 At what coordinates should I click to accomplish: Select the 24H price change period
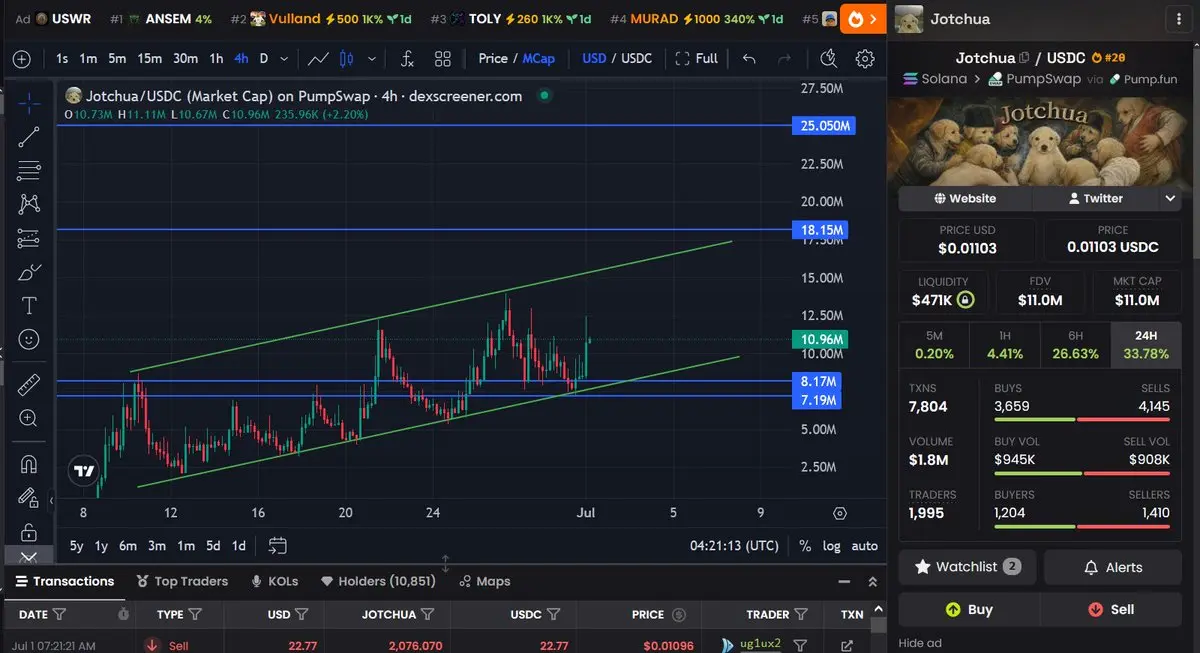[1145, 345]
